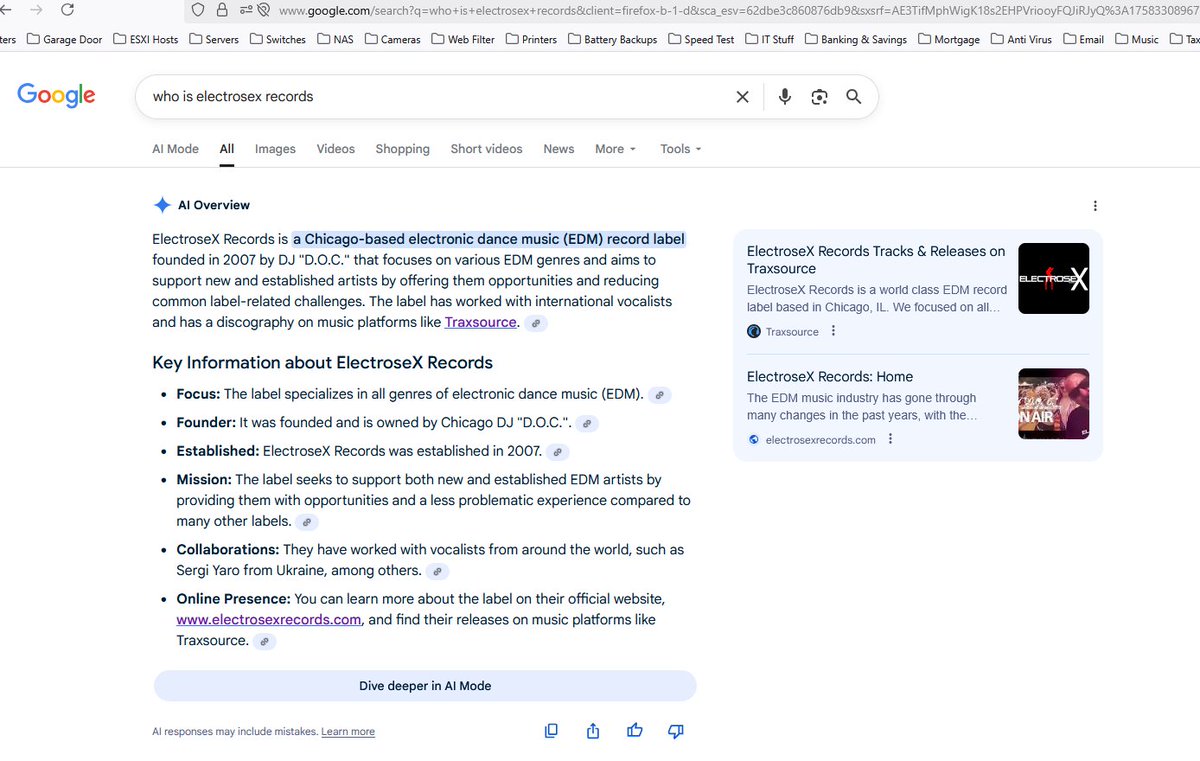The image size is (1200, 761).
Task: Open the shield tracking protection icon
Action: tap(197, 10)
